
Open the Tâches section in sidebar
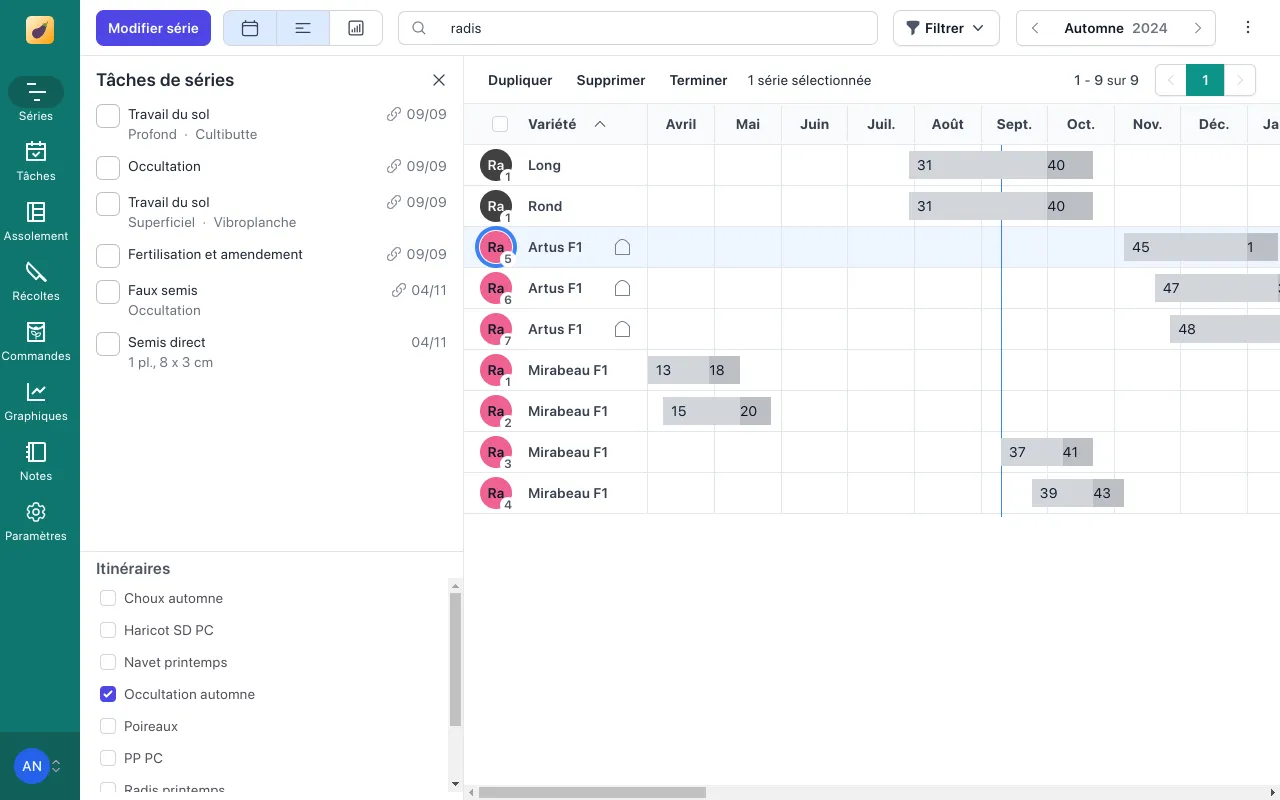(36, 161)
